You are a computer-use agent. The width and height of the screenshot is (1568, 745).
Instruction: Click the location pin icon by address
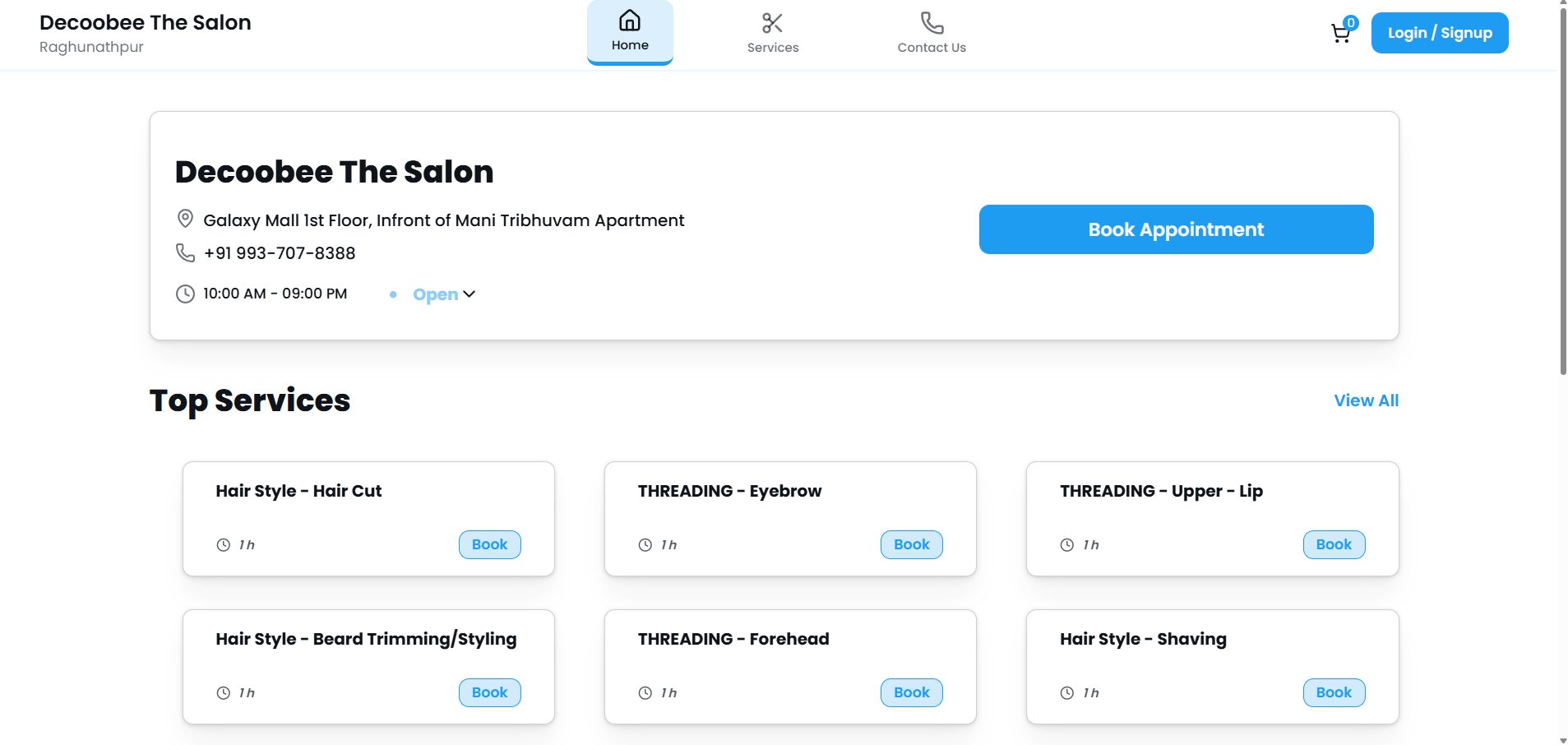pyautogui.click(x=185, y=219)
